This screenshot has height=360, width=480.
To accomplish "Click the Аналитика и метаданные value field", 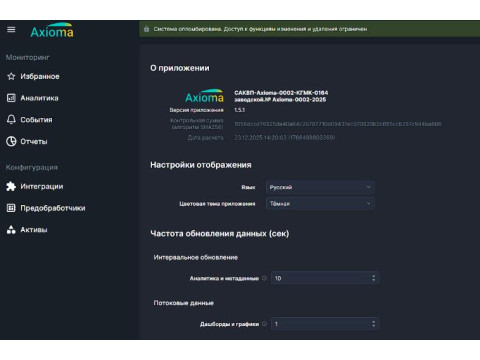I will pos(325,278).
